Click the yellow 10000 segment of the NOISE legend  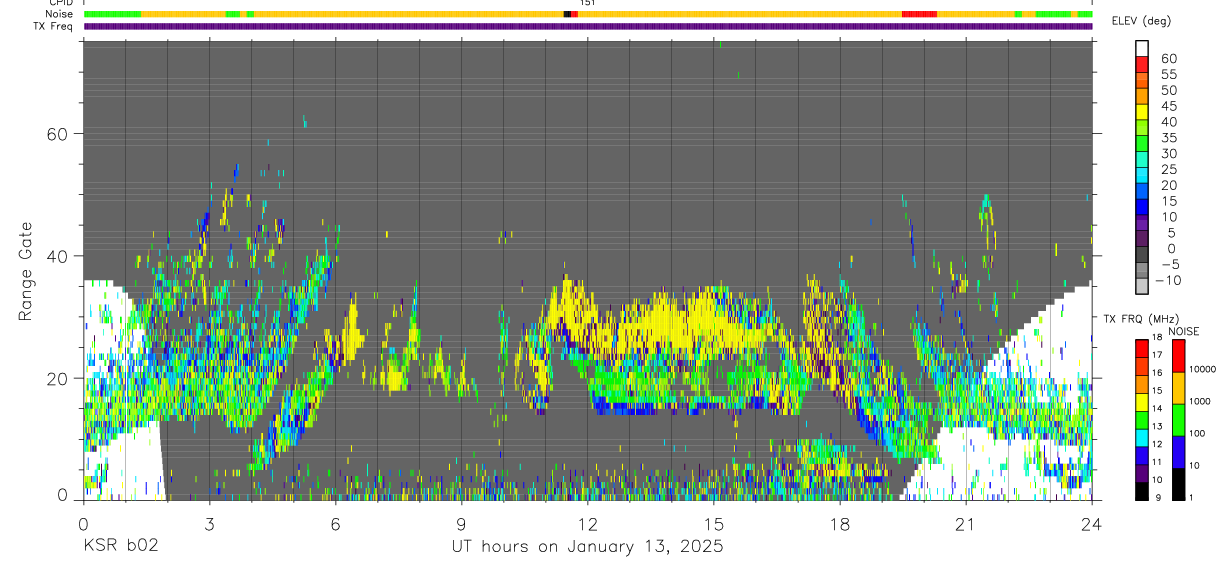click(1177, 387)
